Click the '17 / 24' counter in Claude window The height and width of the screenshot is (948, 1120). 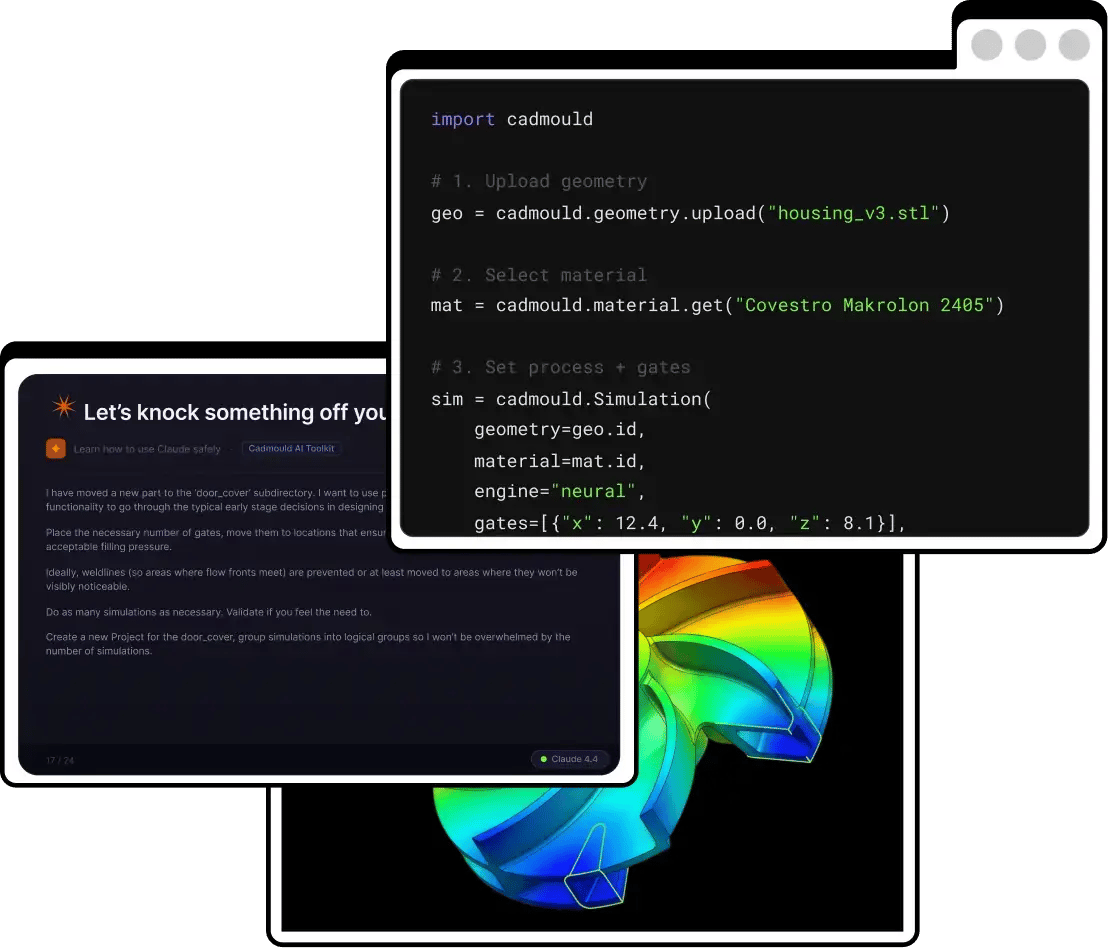pyautogui.click(x=60, y=761)
